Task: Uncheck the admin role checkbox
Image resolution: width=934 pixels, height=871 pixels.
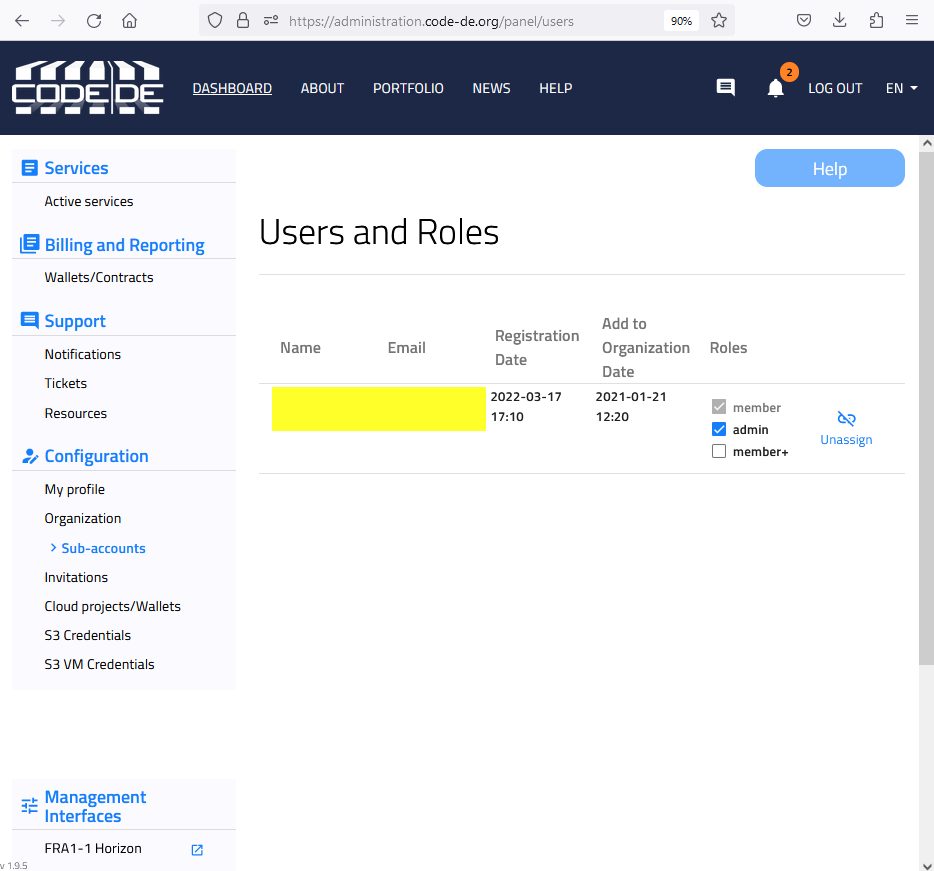Action: (718, 429)
